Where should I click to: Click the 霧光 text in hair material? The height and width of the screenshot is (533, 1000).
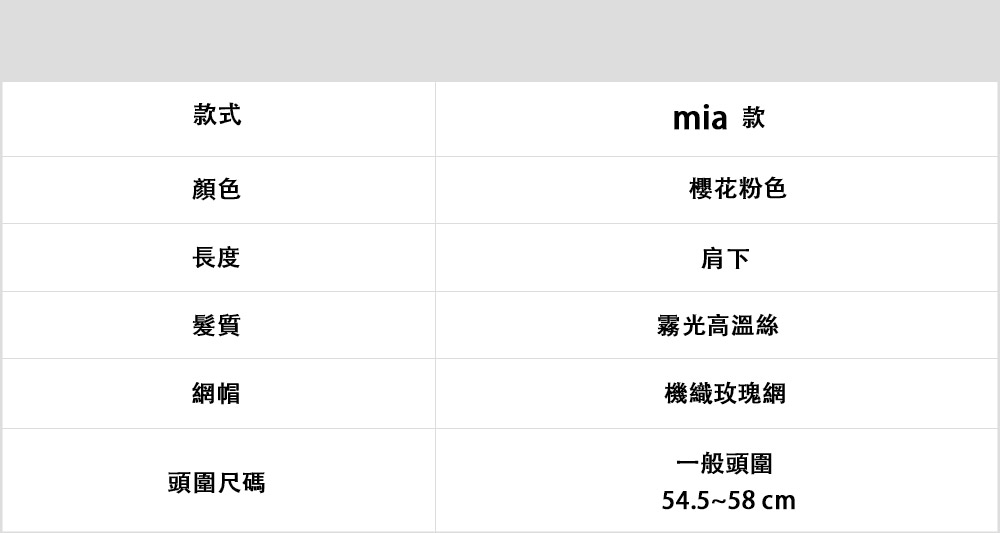pyautogui.click(x=681, y=325)
